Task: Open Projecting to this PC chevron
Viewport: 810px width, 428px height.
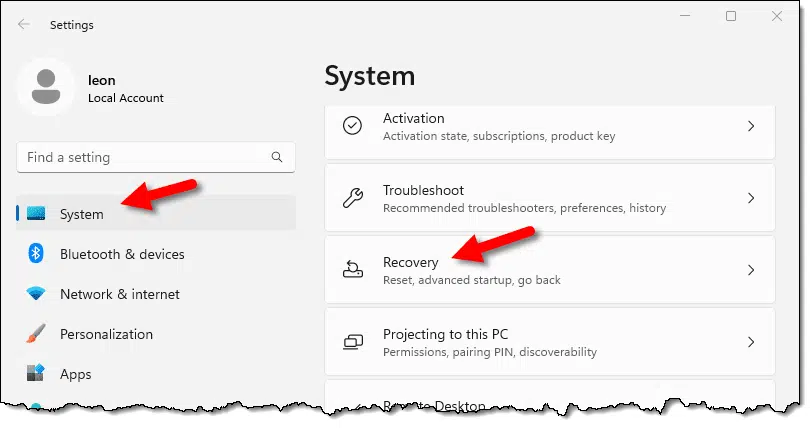Action: pyautogui.click(x=751, y=342)
